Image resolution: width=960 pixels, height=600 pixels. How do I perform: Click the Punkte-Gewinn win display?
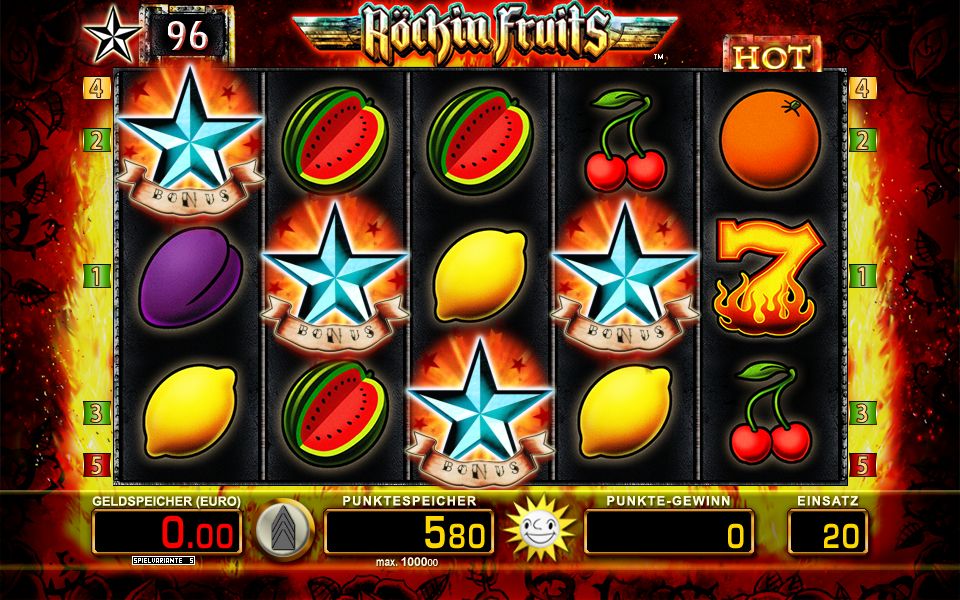(669, 532)
